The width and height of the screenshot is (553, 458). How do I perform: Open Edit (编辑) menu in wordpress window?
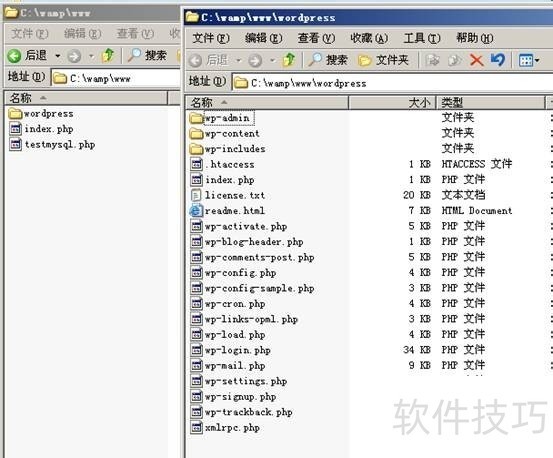point(263,38)
